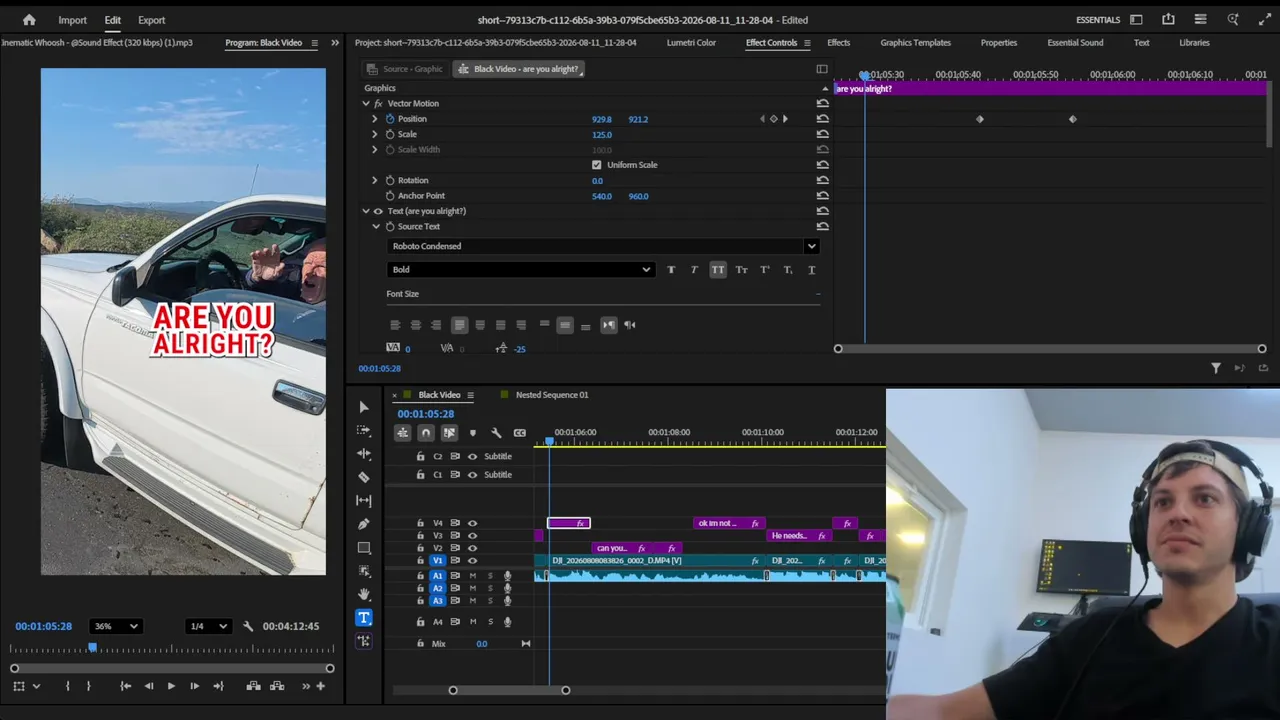This screenshot has width=1280, height=720.
Task: Select the Hand tool
Action: [364, 594]
